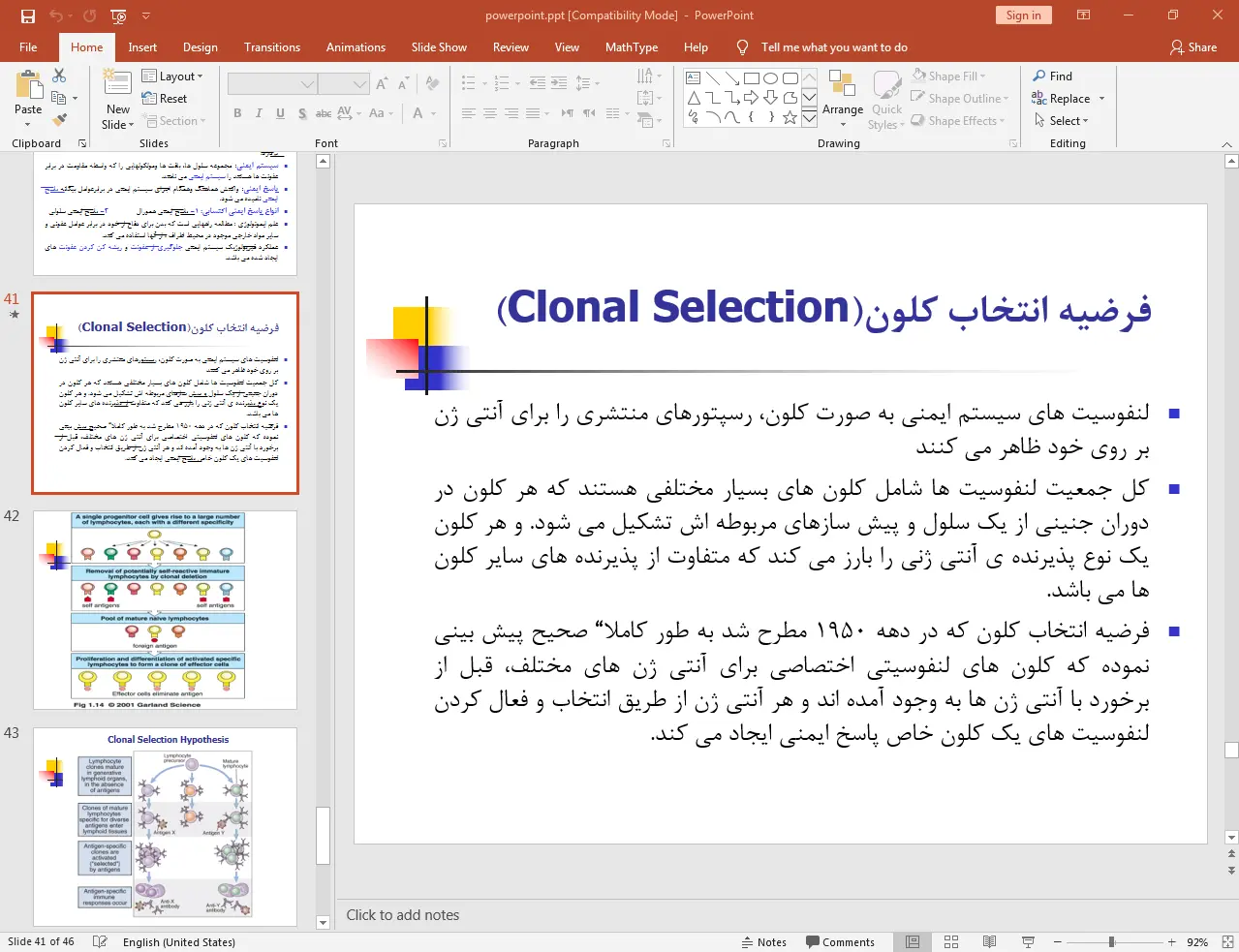Toggle Italic formatting
This screenshot has width=1239, height=952.
tap(259, 113)
